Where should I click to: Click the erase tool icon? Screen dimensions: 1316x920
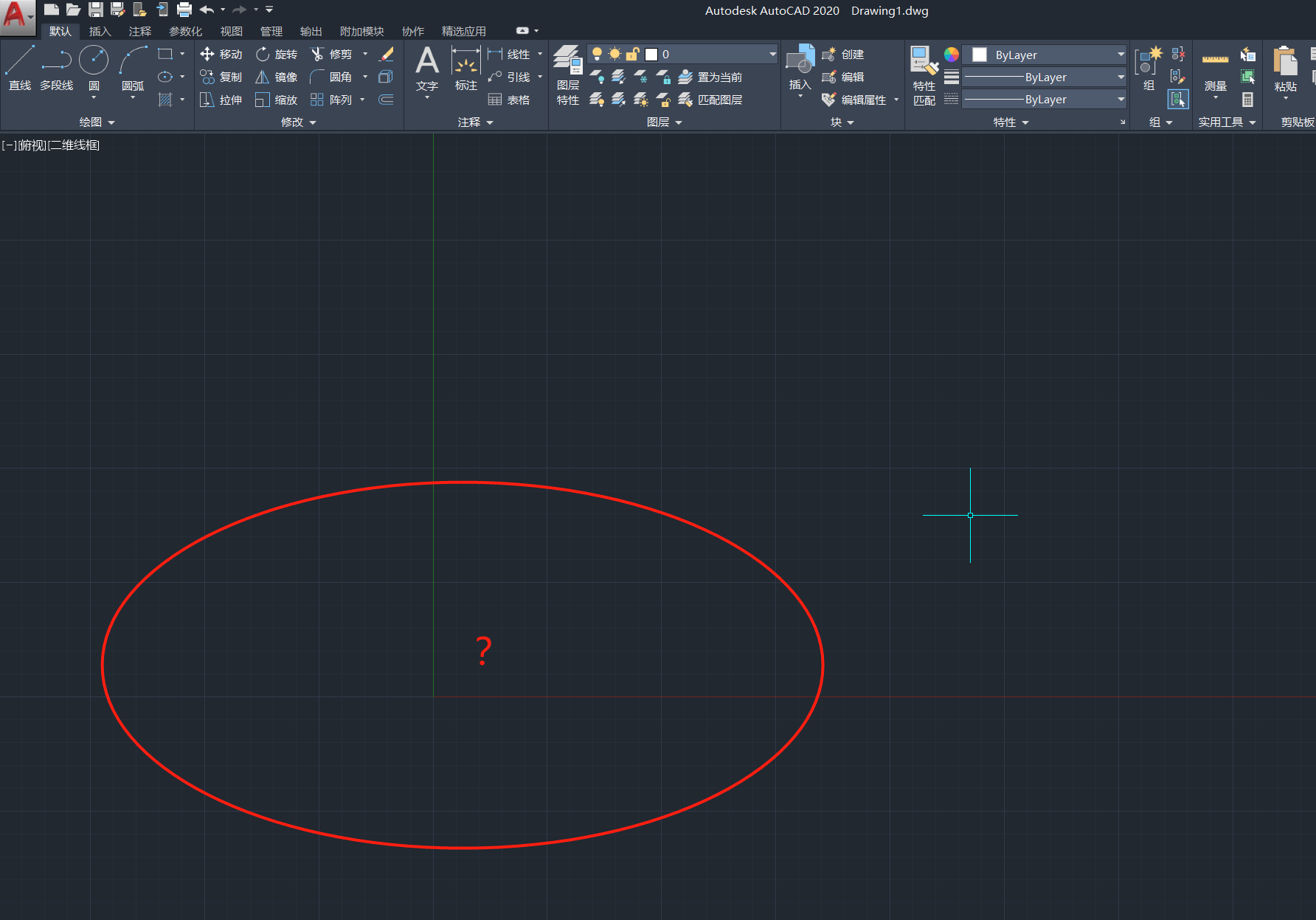[386, 54]
